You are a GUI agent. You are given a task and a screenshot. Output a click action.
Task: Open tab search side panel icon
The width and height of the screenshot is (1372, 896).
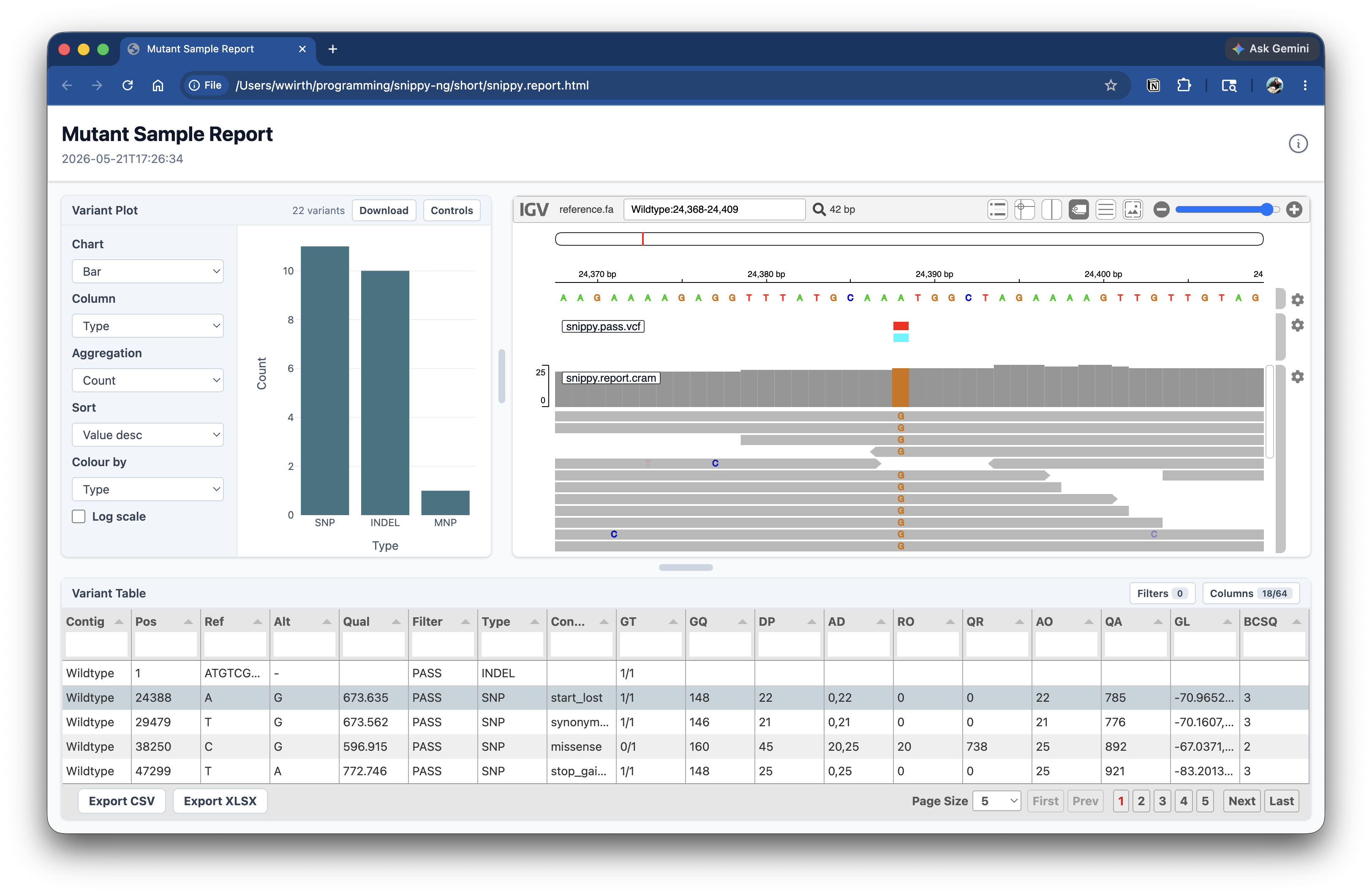(x=1228, y=85)
